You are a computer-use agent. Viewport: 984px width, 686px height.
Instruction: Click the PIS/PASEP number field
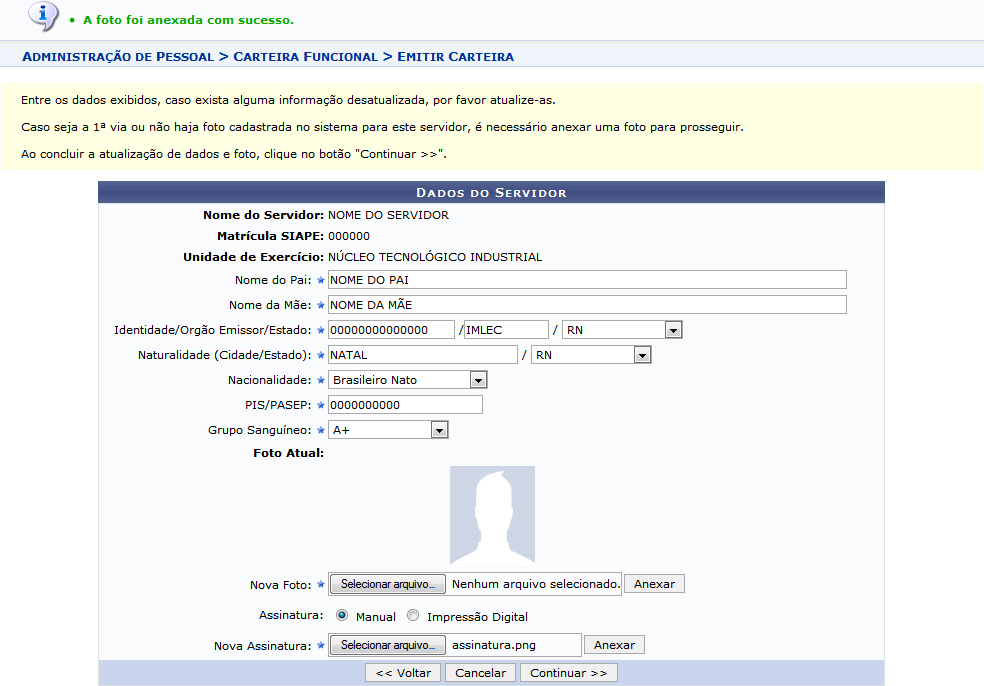pyautogui.click(x=405, y=405)
